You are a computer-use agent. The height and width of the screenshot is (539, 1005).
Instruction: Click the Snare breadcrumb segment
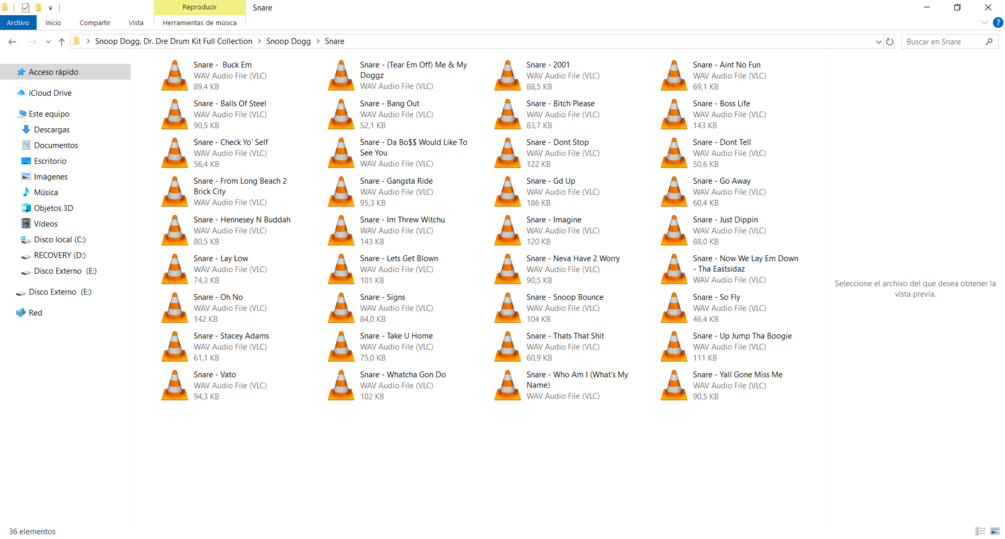[x=335, y=41]
